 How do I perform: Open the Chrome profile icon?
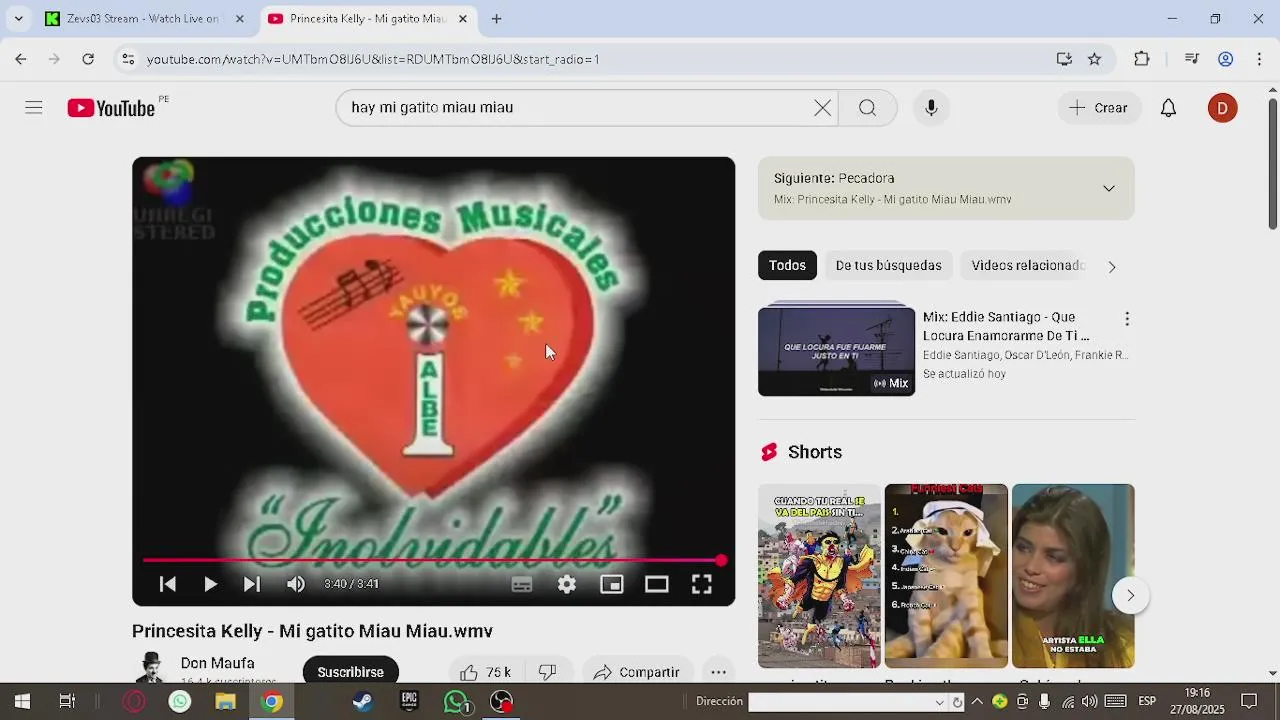coord(1225,59)
